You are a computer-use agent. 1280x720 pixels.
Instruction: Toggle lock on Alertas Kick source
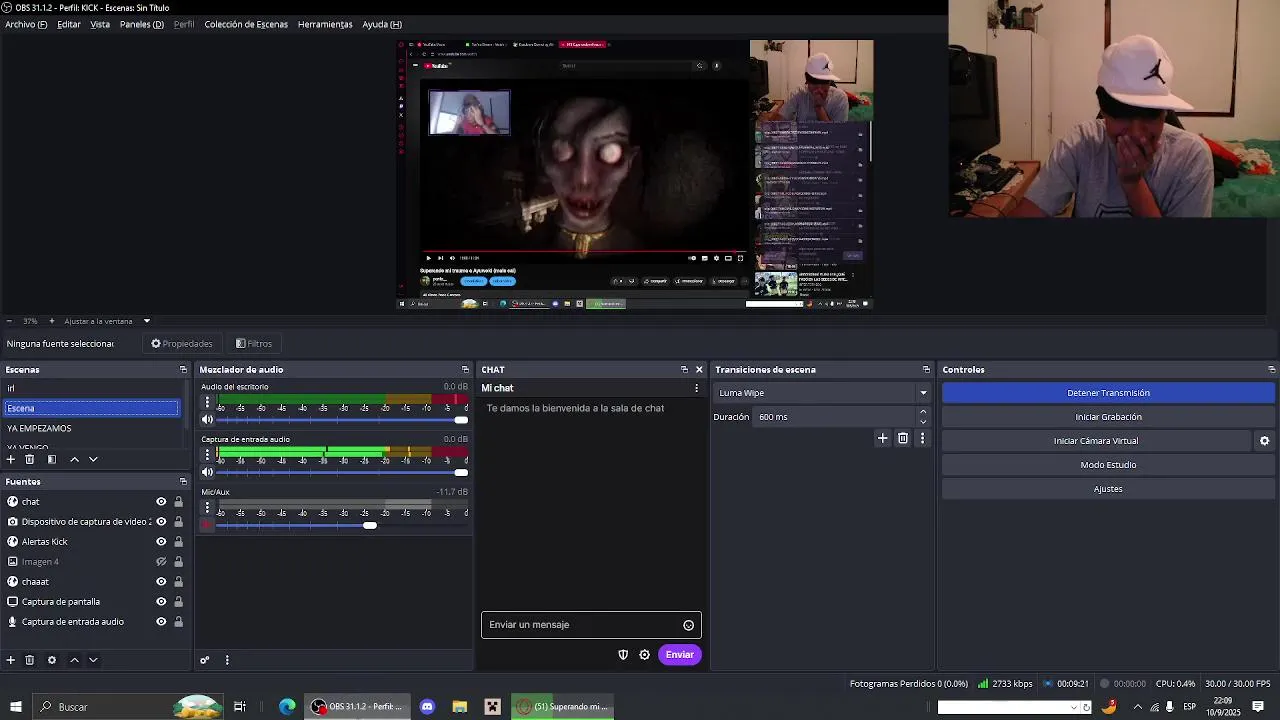pyautogui.click(x=179, y=542)
